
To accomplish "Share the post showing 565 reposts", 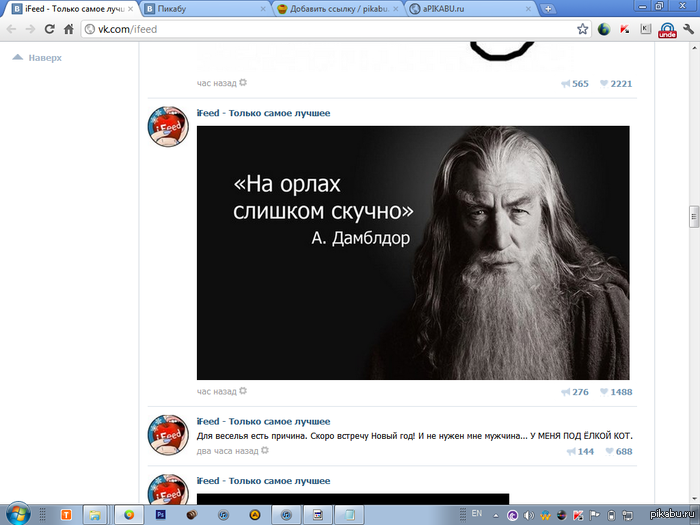I will [575, 83].
